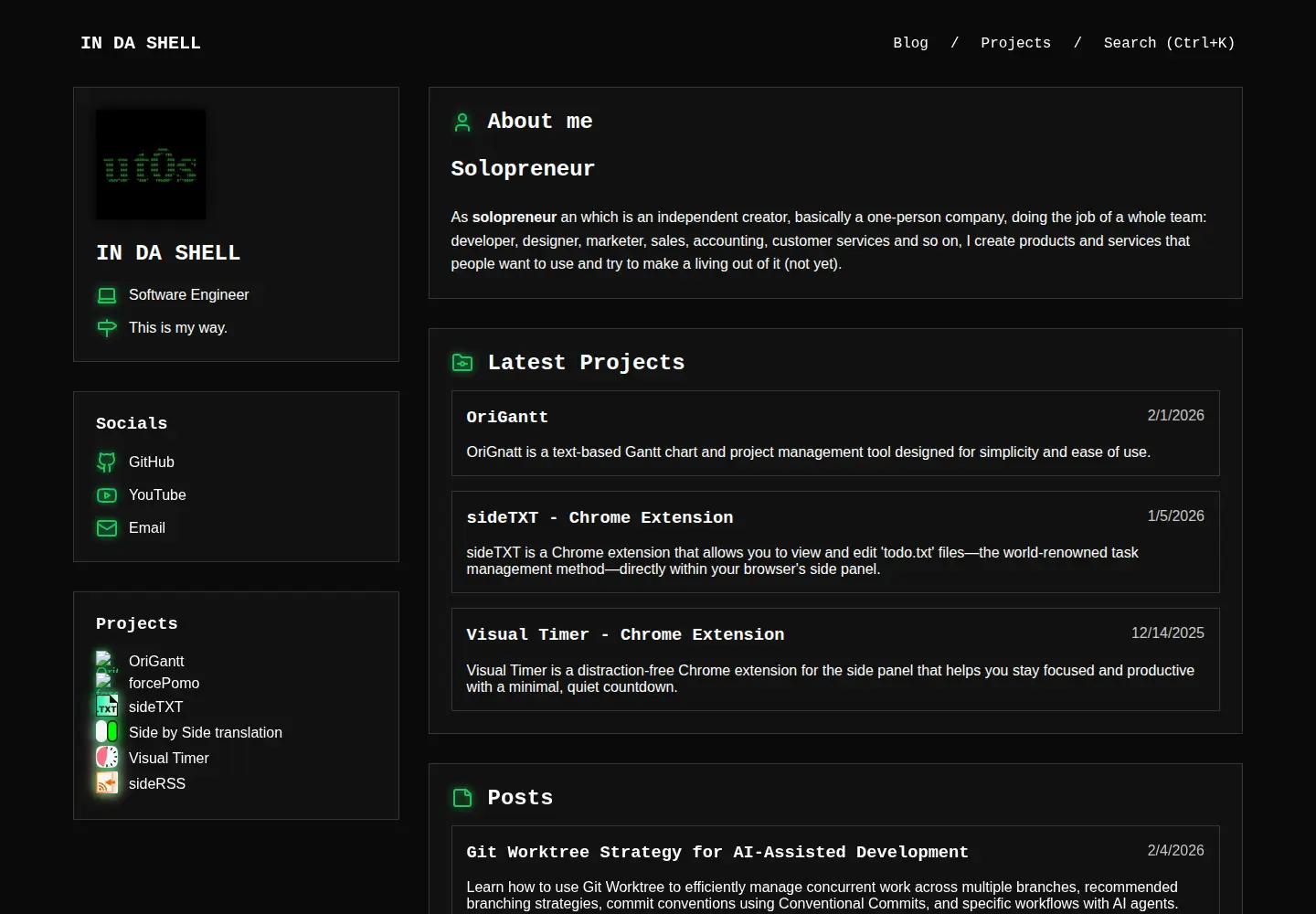Viewport: 1316px width, 914px height.
Task: Click the YouTube play icon
Action: 107,495
